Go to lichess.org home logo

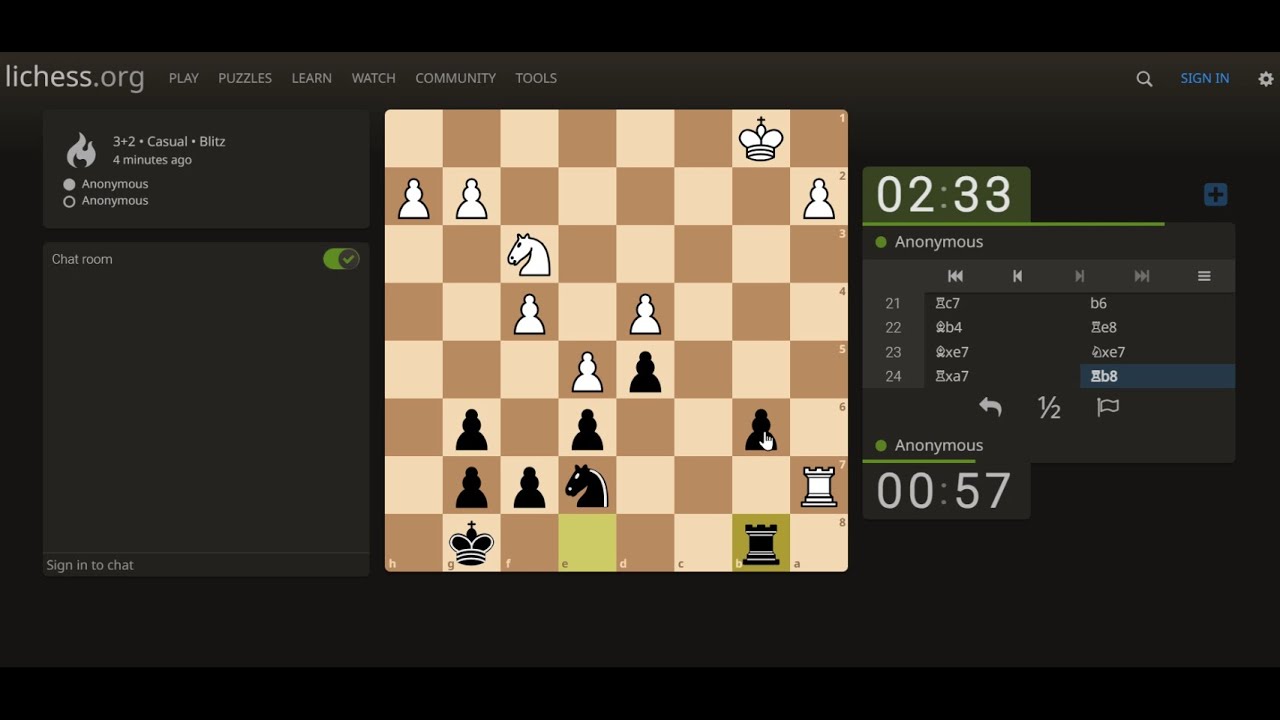pos(75,77)
